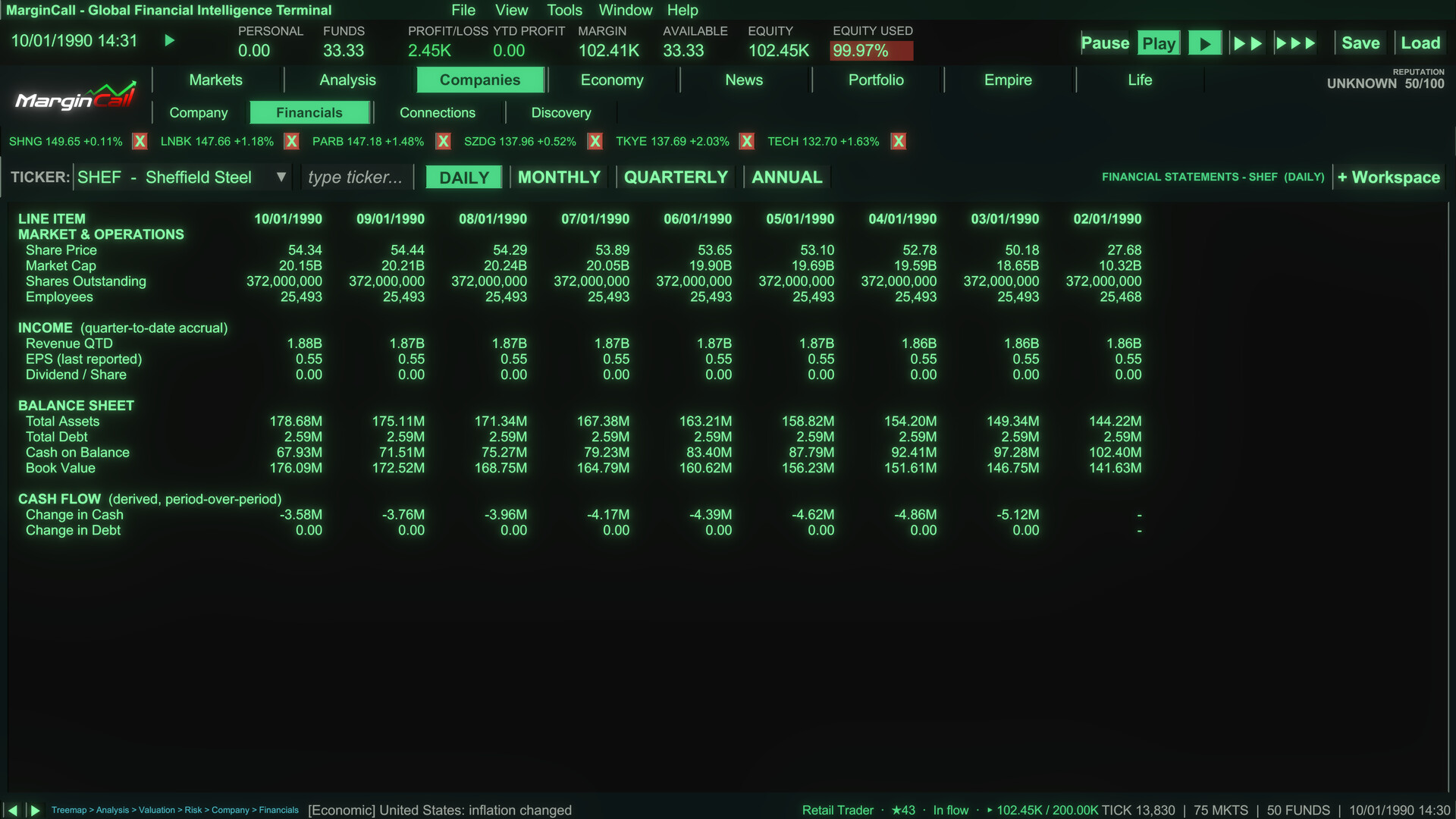This screenshot has height=819, width=1456.
Task: Set double speed with two-arrow button
Action: click(1247, 43)
